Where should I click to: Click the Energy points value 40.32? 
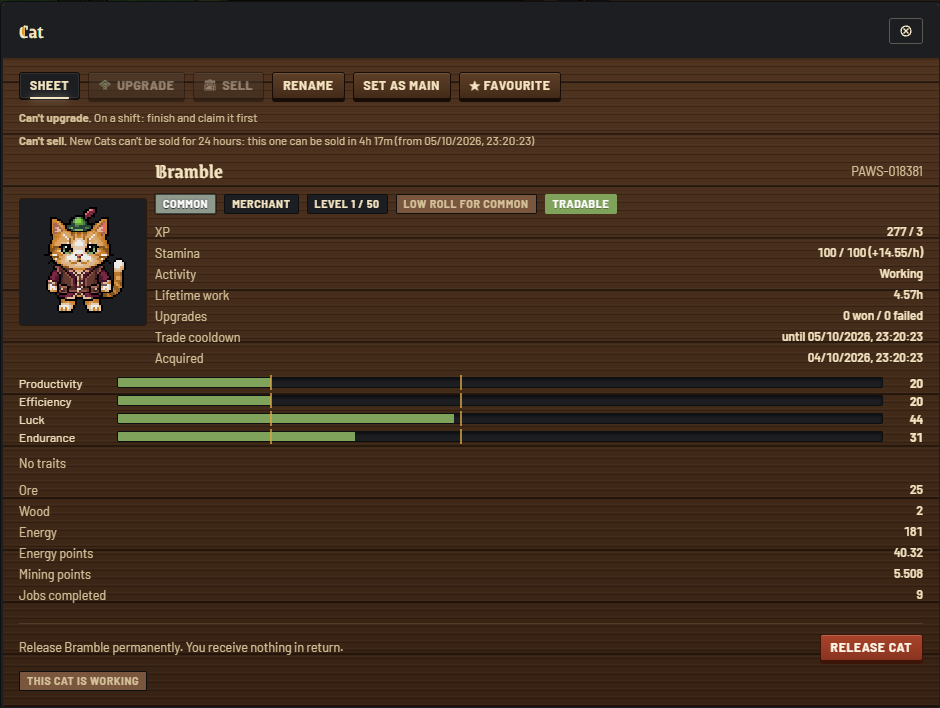[908, 553]
